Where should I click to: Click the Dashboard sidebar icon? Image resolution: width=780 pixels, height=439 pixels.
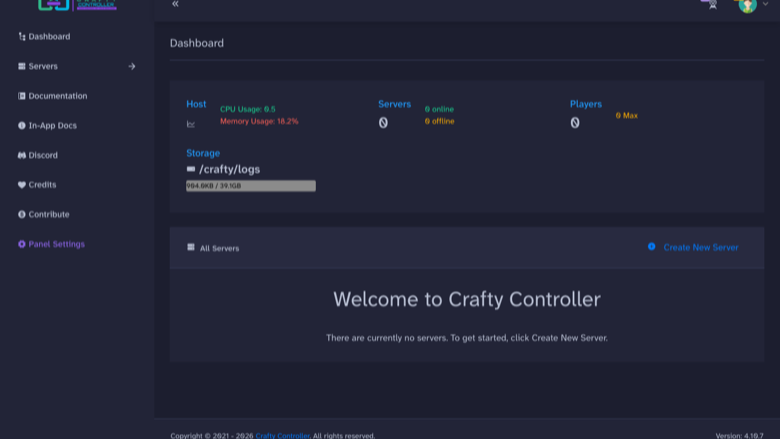click(22, 36)
